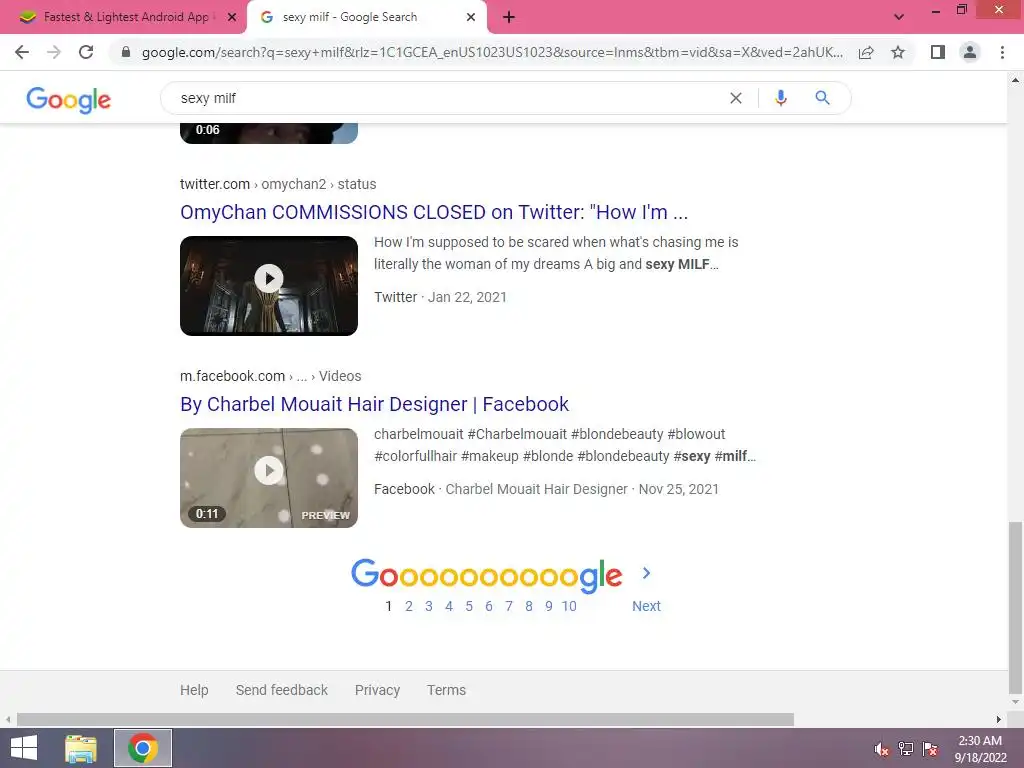Click the next-page chevron arrow
The width and height of the screenshot is (1024, 768).
coord(646,573)
